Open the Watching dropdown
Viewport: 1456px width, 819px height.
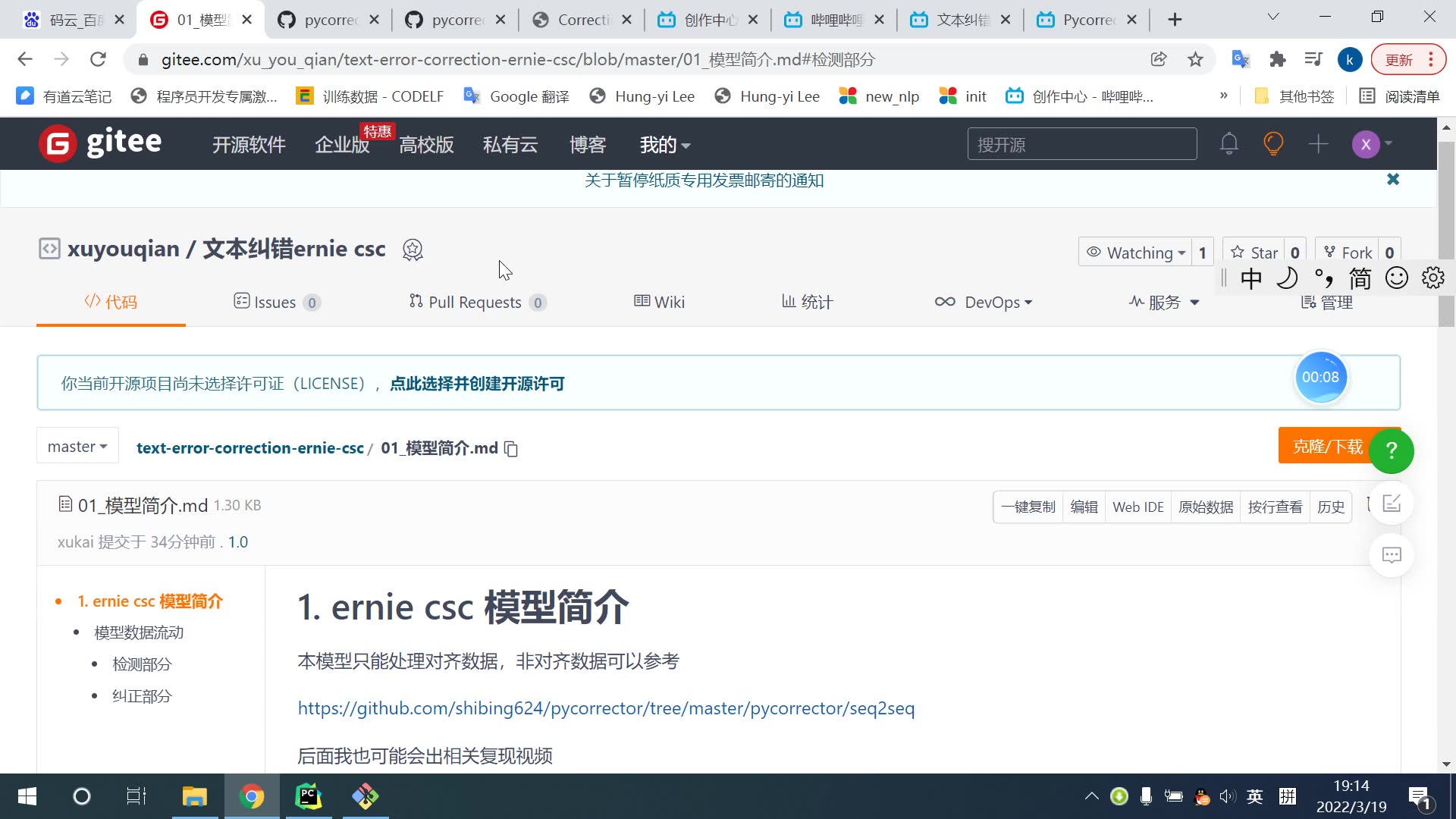click(x=1135, y=253)
